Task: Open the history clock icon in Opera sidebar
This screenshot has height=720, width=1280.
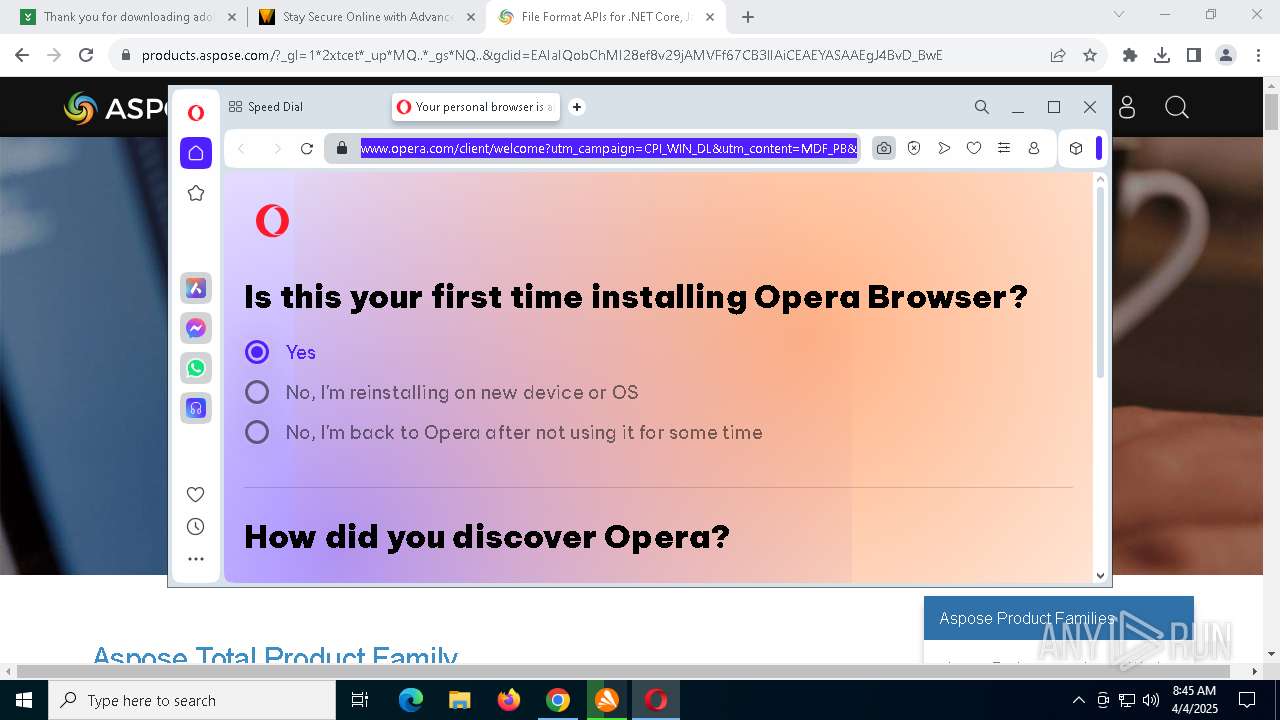Action: (x=196, y=527)
